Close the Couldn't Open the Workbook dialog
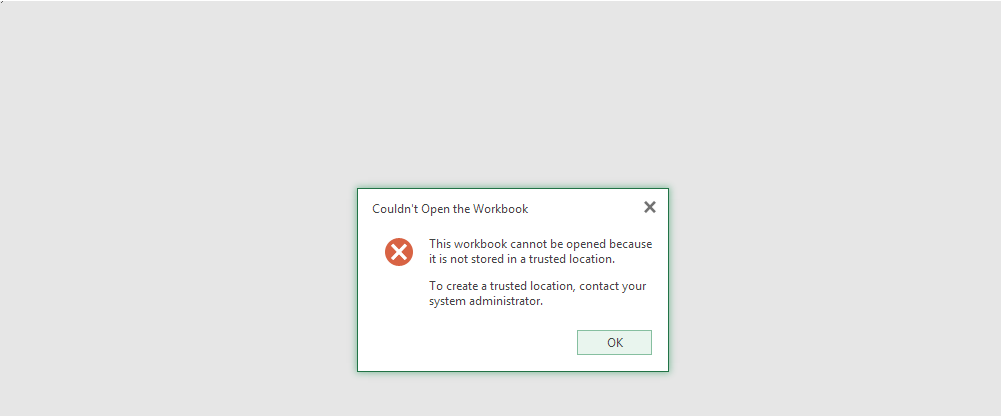The height and width of the screenshot is (416, 1001). (x=650, y=207)
